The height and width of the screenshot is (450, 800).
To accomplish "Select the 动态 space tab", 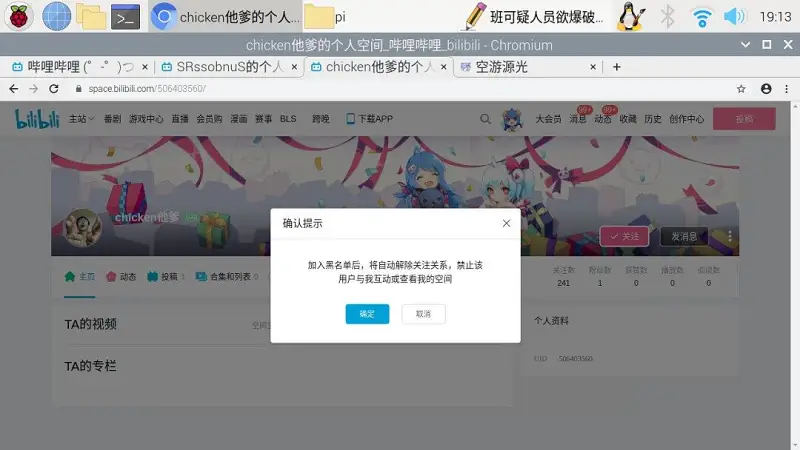I will click(x=121, y=277).
